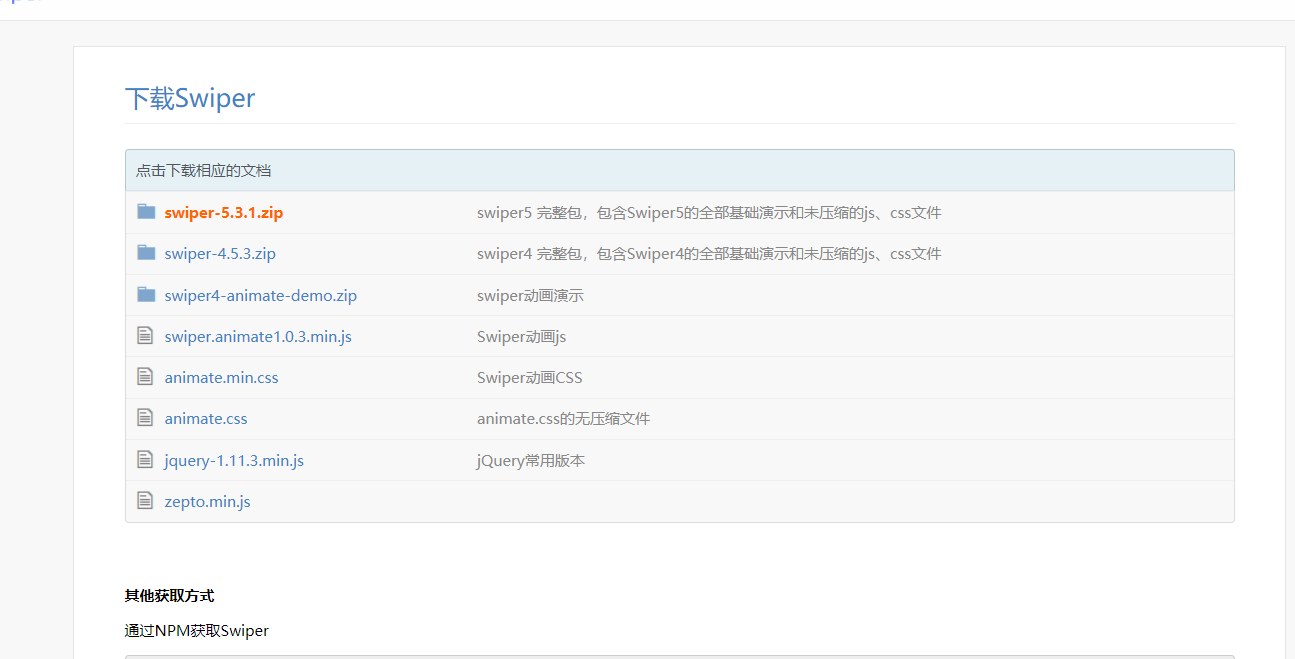This screenshot has width=1295, height=659.
Task: Click the folder icon beside swiper4-animate-demo.zip
Action: [x=146, y=294]
